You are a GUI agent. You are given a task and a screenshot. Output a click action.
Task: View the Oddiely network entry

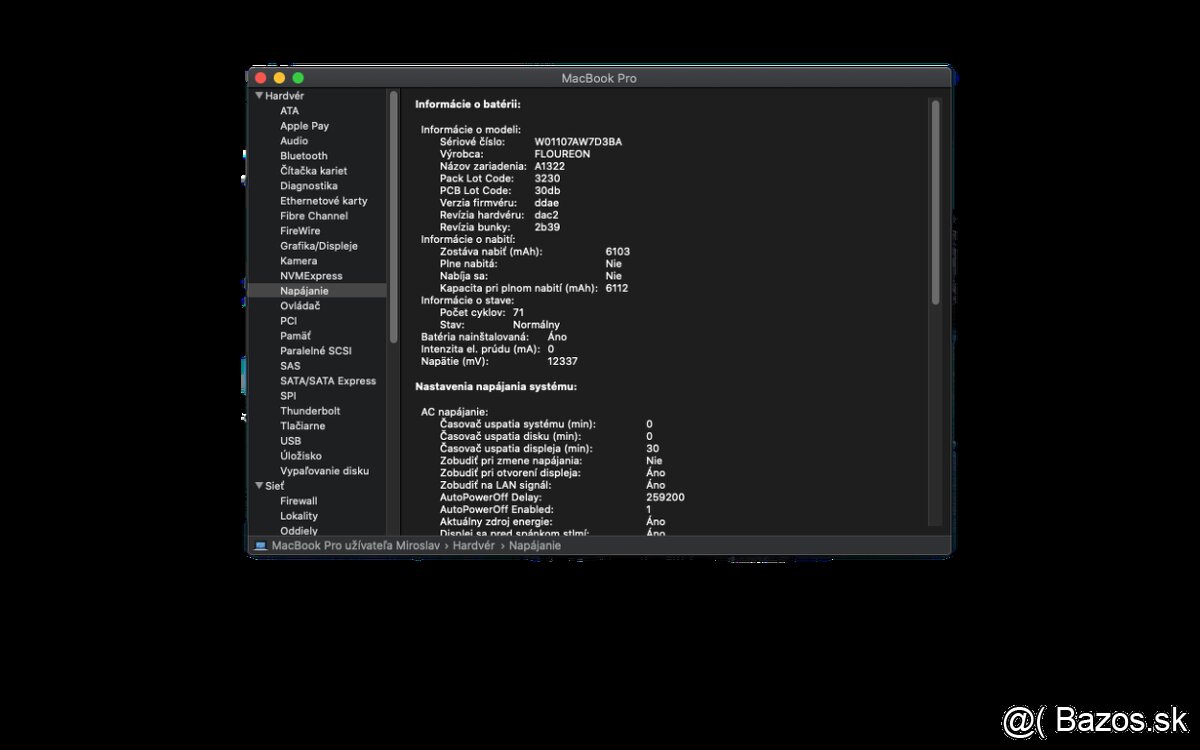coord(297,530)
